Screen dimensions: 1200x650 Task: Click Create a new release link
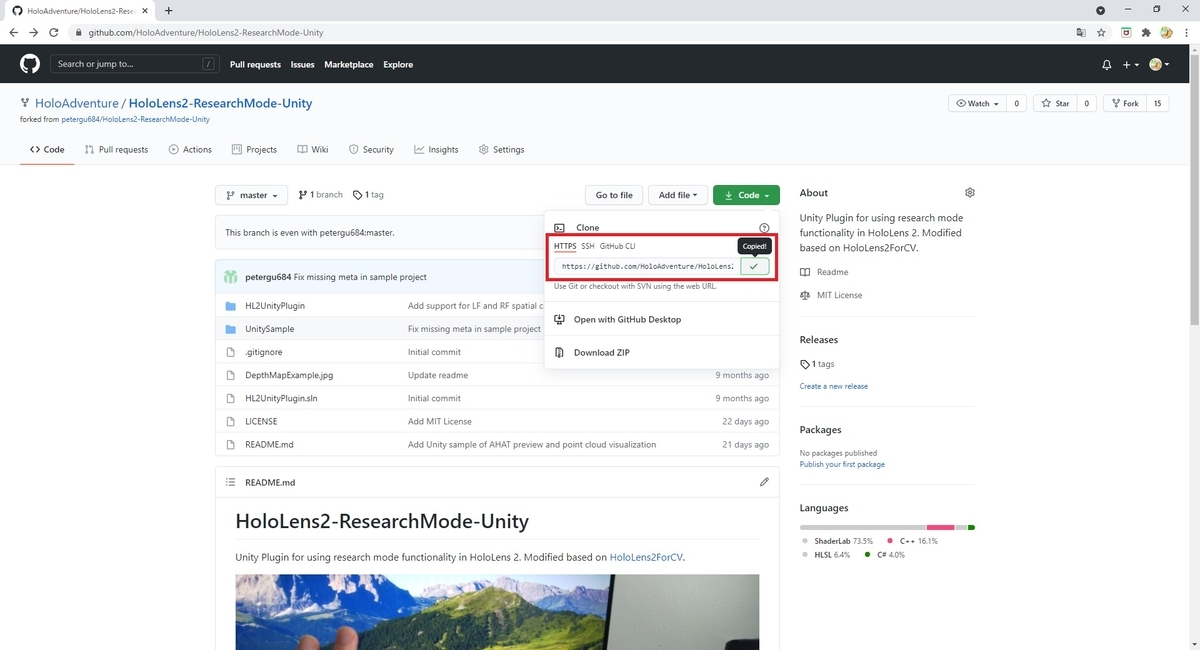pyautogui.click(x=834, y=386)
